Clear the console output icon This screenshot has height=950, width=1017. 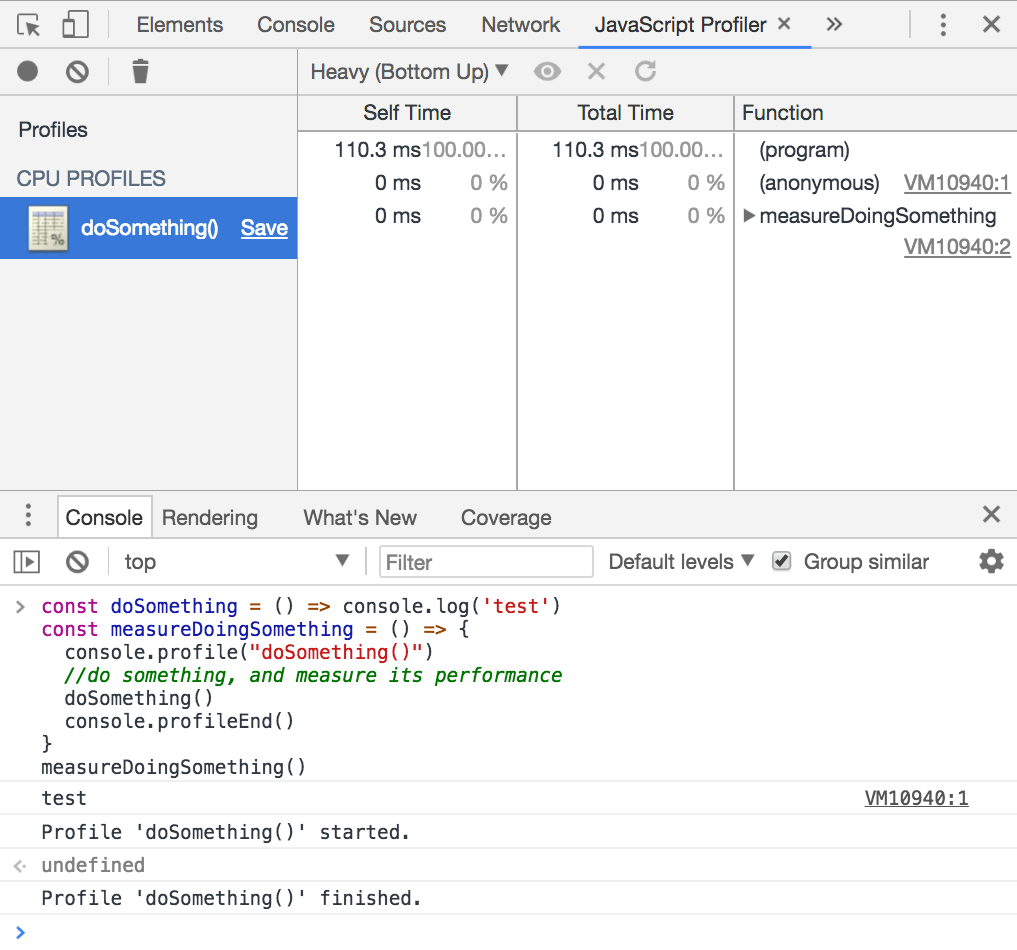(77, 562)
